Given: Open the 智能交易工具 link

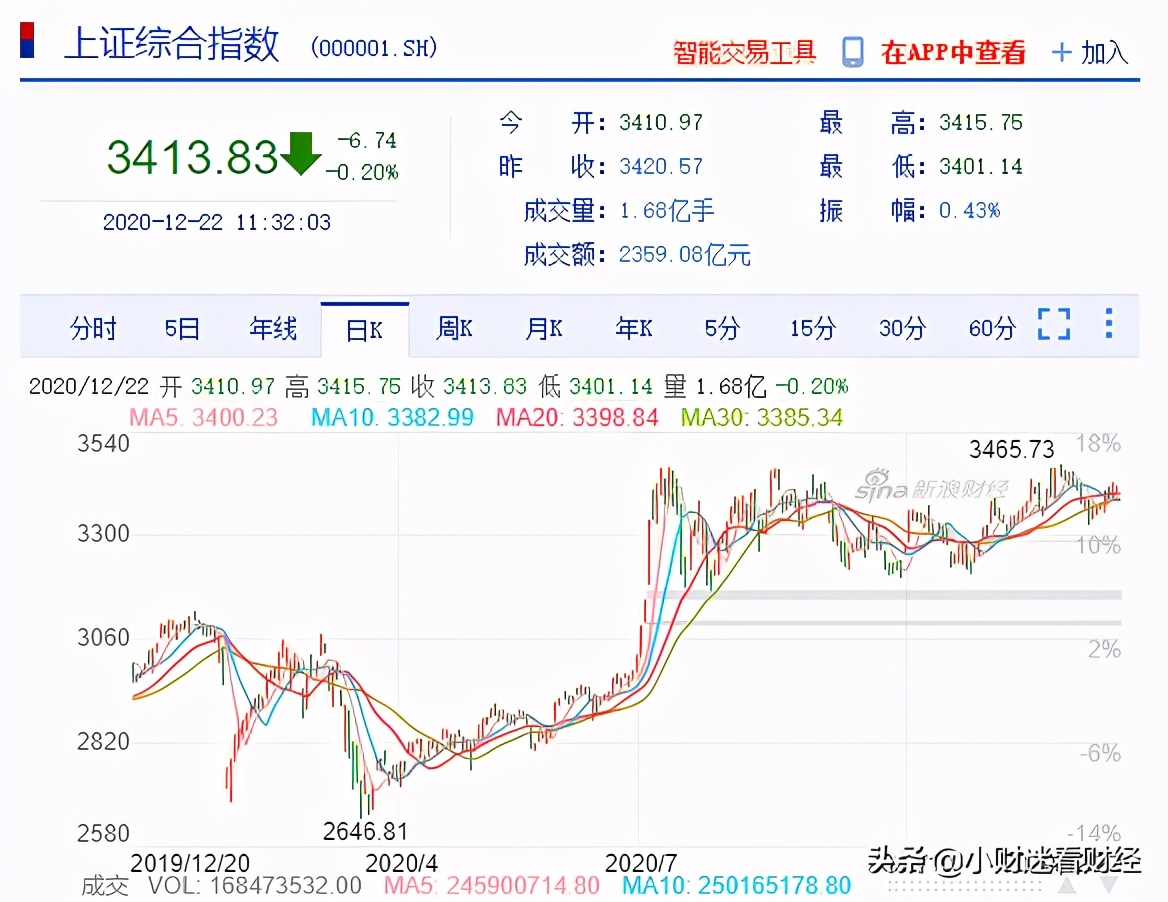Looking at the screenshot, I should (746, 51).
